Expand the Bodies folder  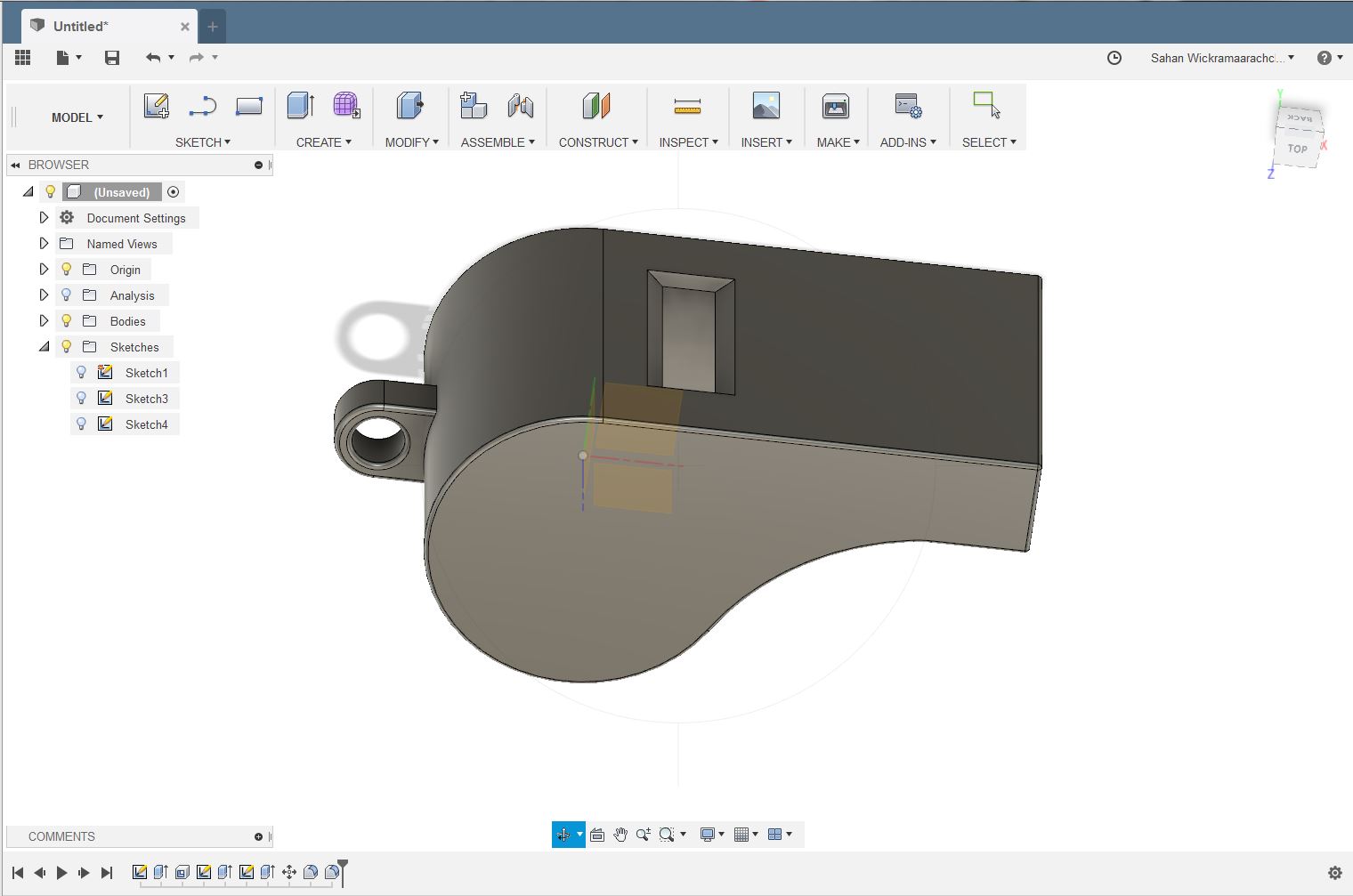pos(44,321)
